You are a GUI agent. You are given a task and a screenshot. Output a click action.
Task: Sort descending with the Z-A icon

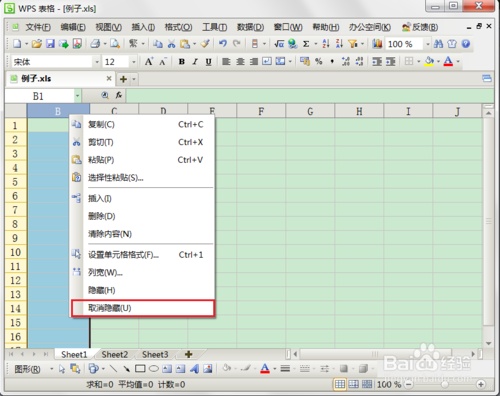(x=339, y=44)
